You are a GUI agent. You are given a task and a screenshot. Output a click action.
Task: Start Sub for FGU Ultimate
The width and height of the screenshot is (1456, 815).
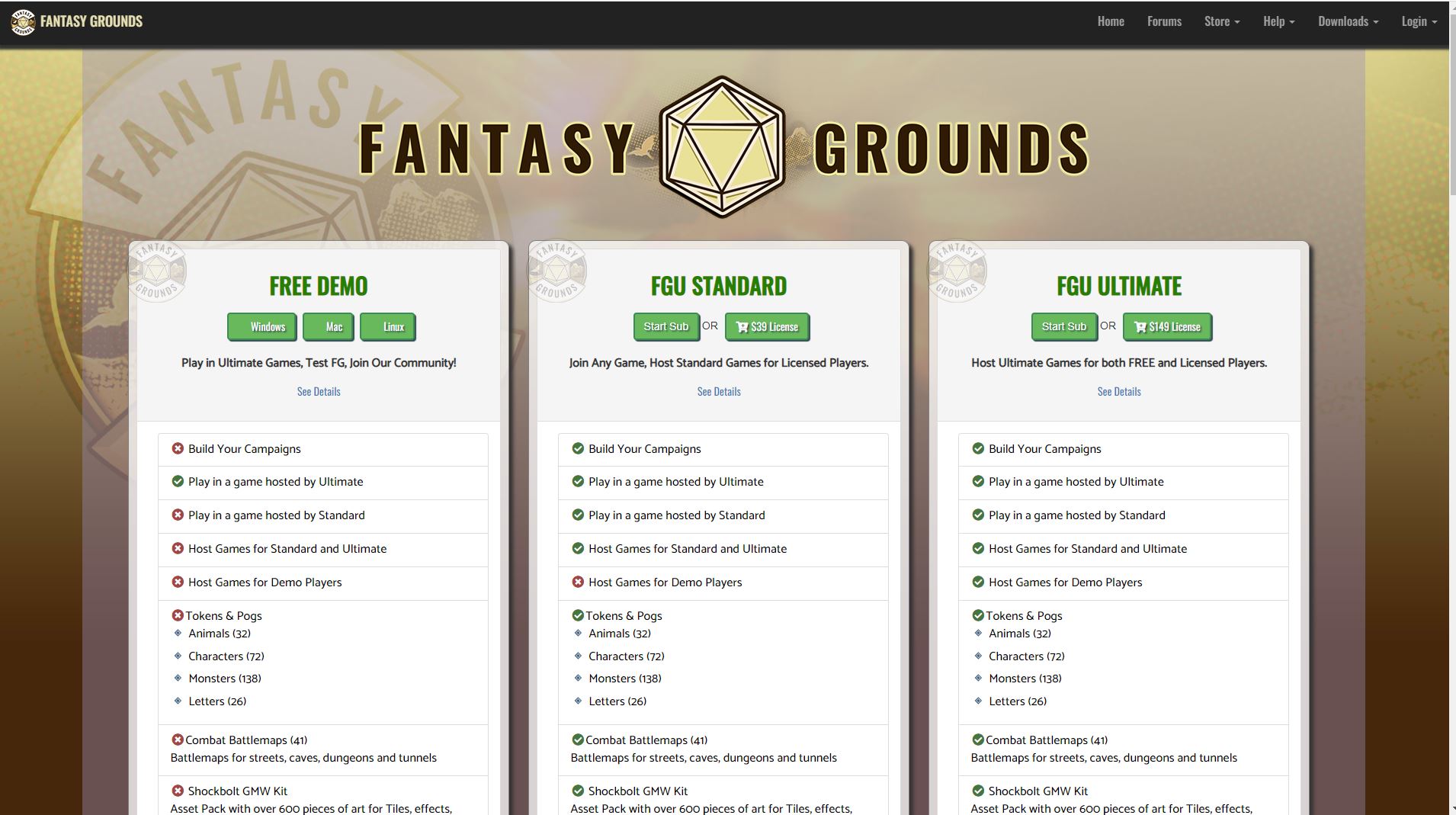[x=1064, y=327]
